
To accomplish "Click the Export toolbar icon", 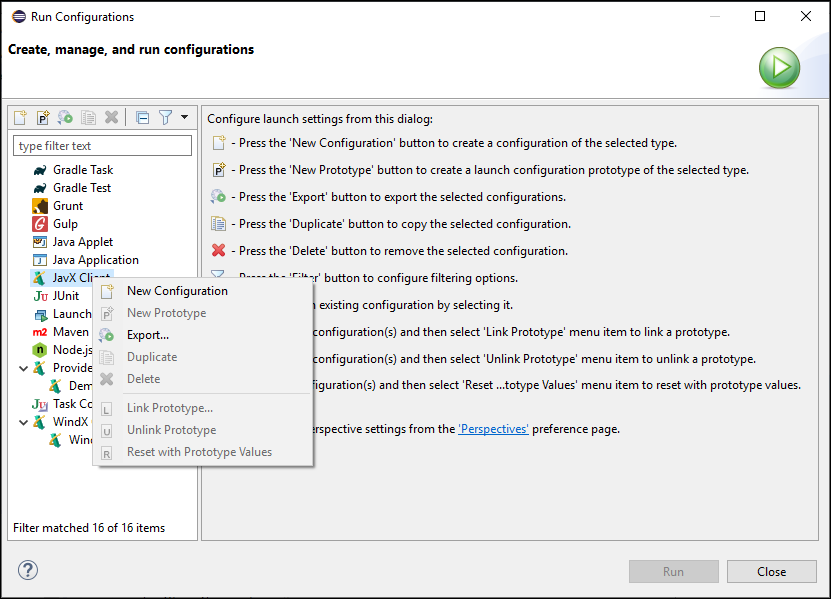I will coord(65,117).
